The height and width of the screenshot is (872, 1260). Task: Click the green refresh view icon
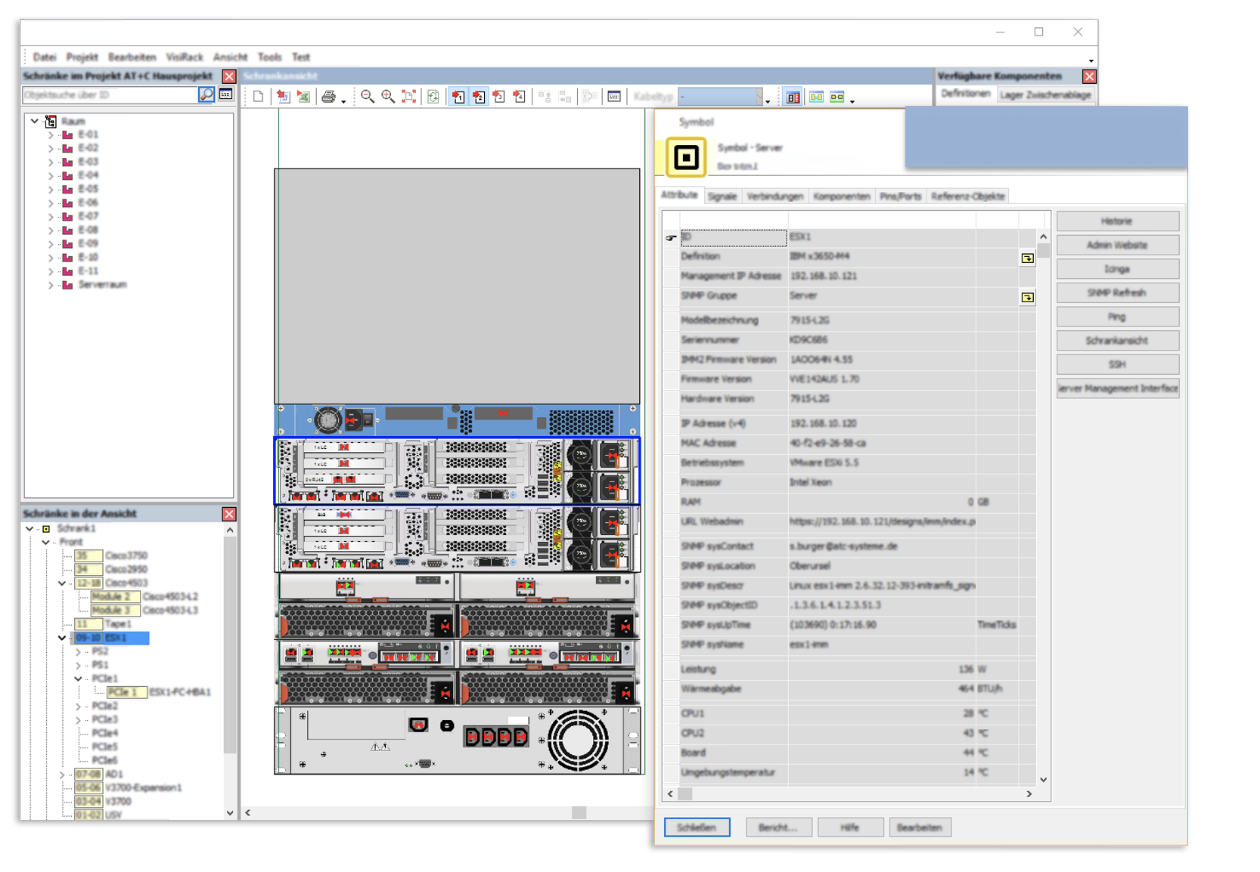coord(433,97)
